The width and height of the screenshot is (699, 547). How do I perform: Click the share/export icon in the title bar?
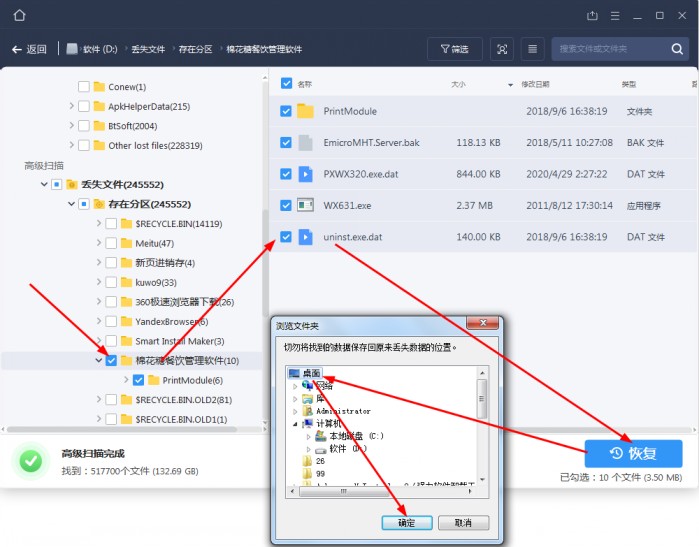593,15
